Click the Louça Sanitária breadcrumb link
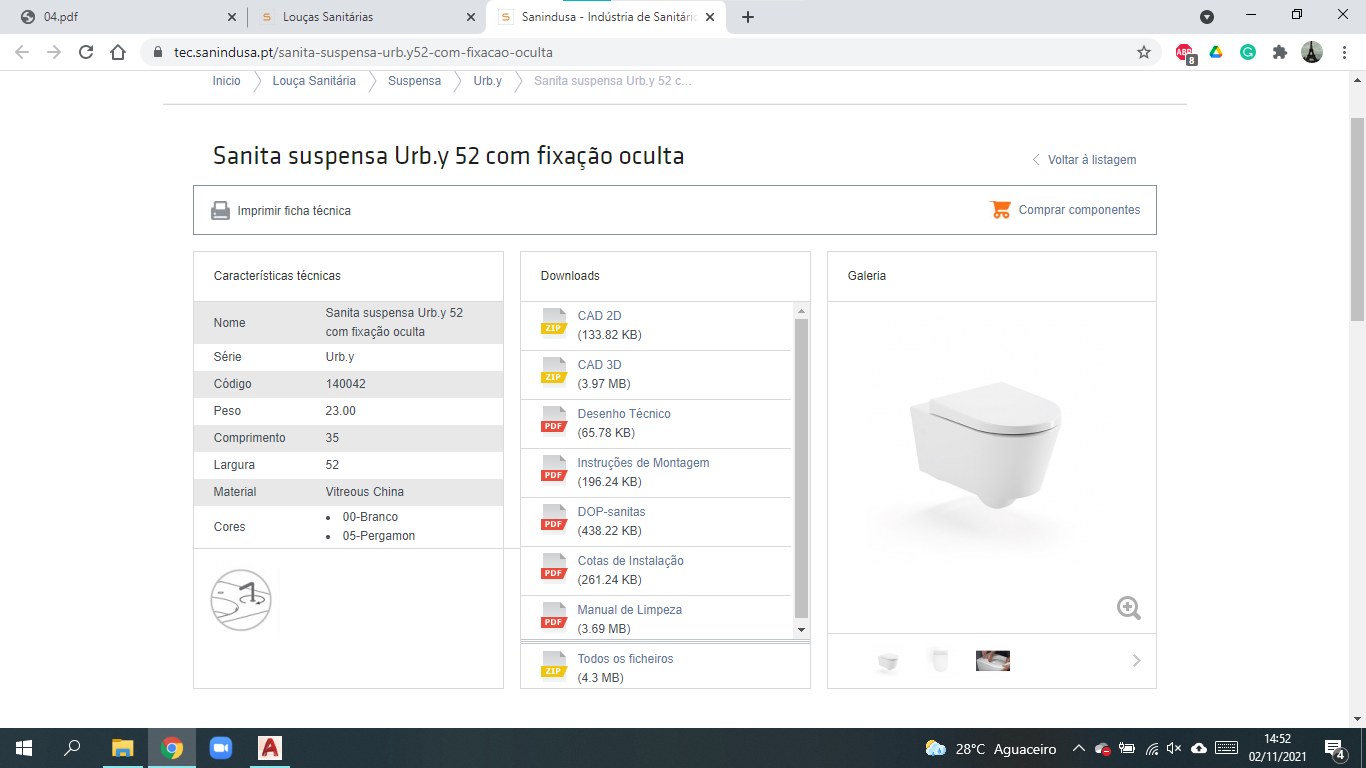 click(x=314, y=81)
